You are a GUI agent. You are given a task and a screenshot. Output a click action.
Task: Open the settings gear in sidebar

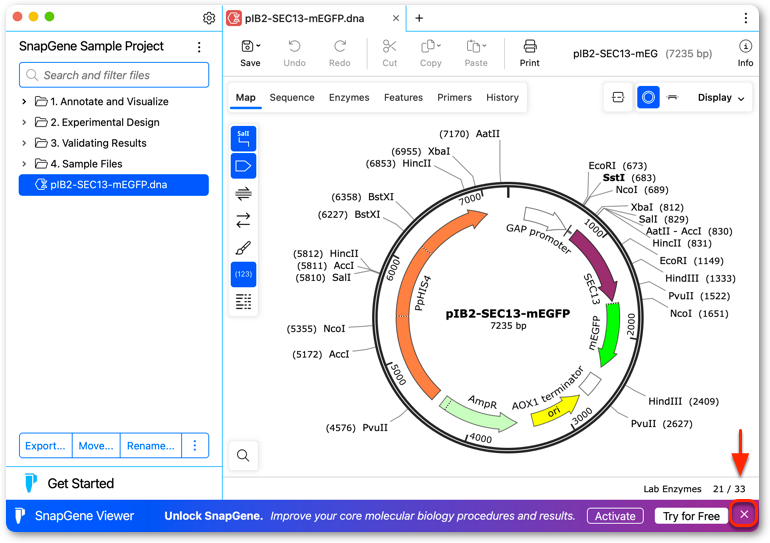coord(209,18)
